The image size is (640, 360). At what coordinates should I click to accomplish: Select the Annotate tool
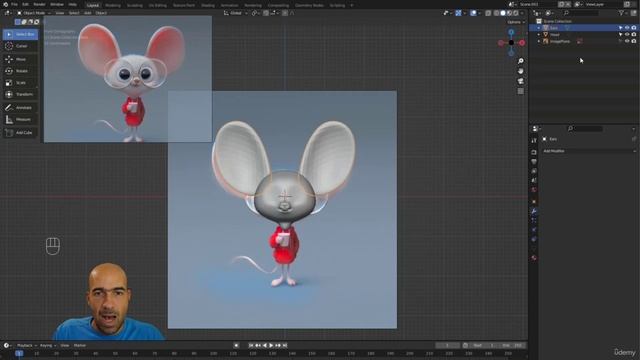(20, 108)
